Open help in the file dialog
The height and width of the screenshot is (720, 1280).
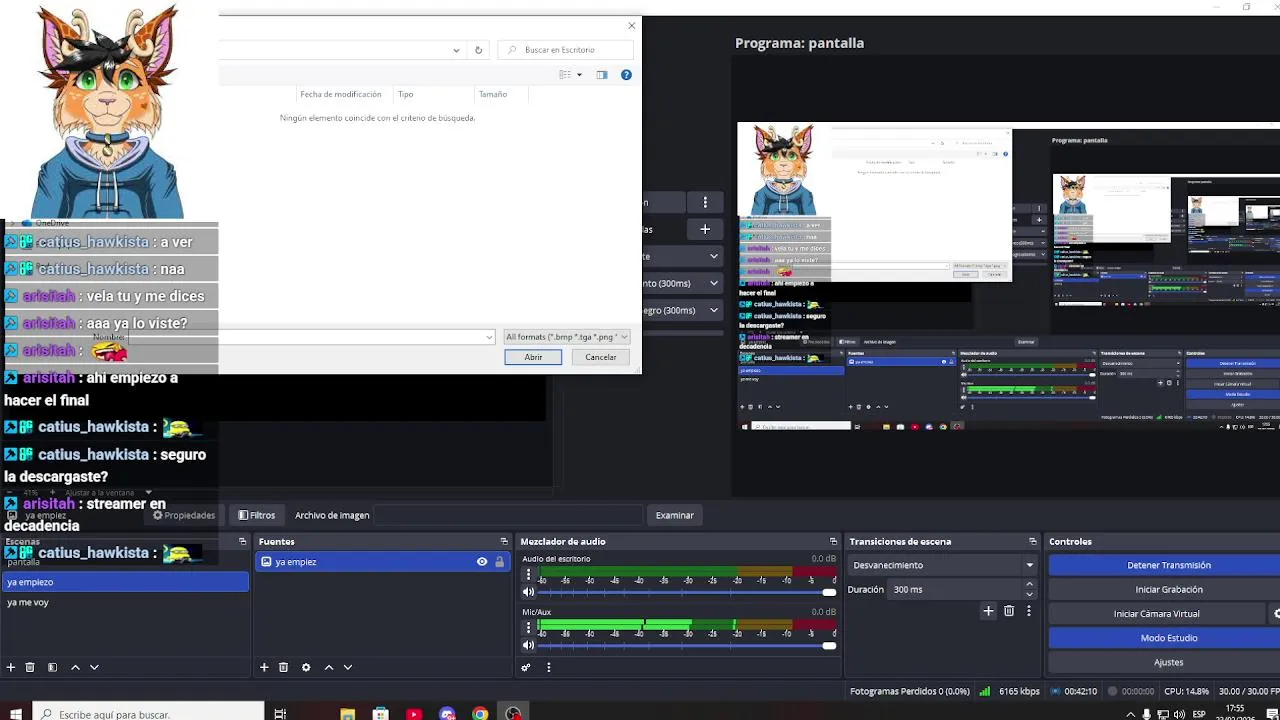(x=626, y=75)
